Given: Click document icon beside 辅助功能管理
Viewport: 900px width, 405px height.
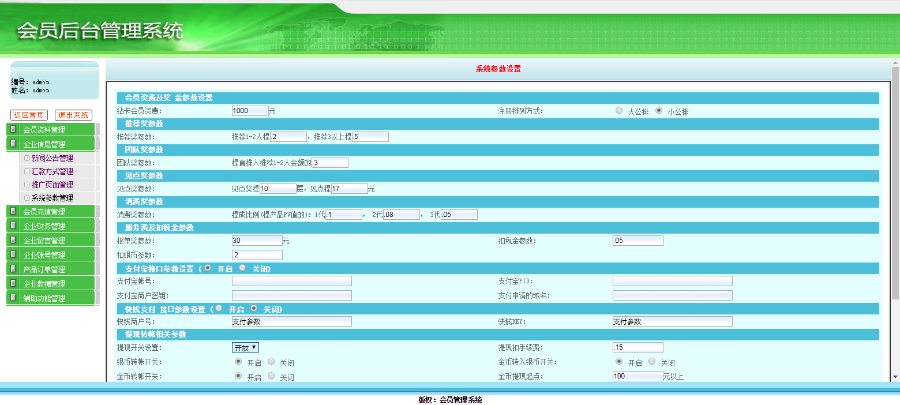Looking at the screenshot, I should [13, 298].
